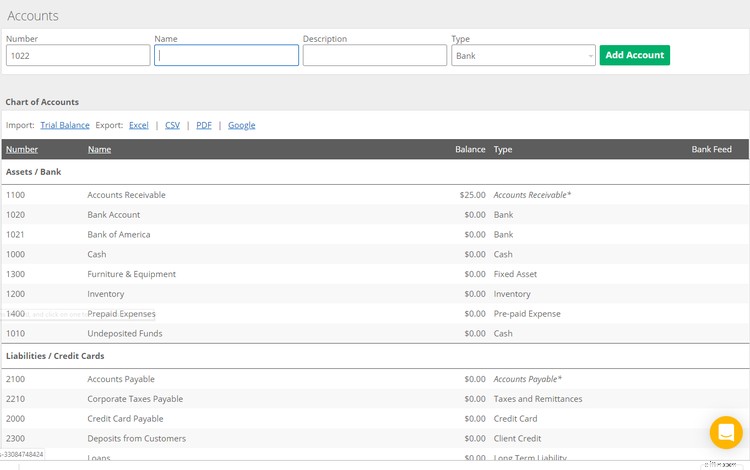
Task: Export accounts to Google
Action: 241,125
